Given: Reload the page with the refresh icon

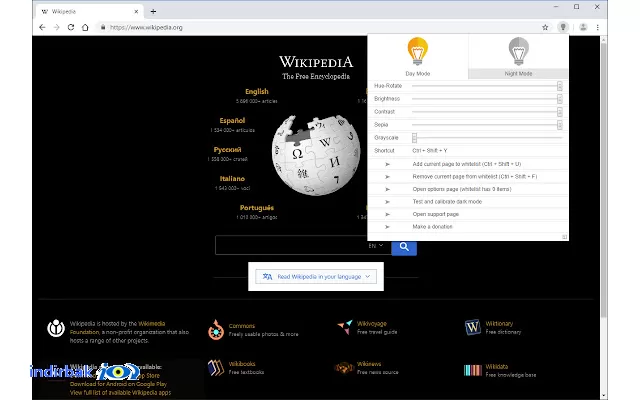Looking at the screenshot, I should [x=71, y=27].
